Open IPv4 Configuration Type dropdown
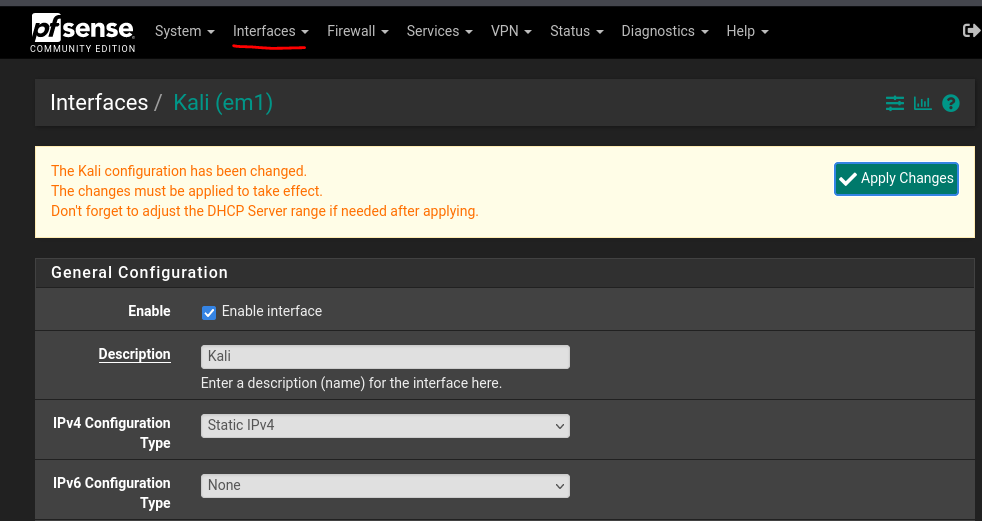The width and height of the screenshot is (982, 521). click(x=385, y=425)
